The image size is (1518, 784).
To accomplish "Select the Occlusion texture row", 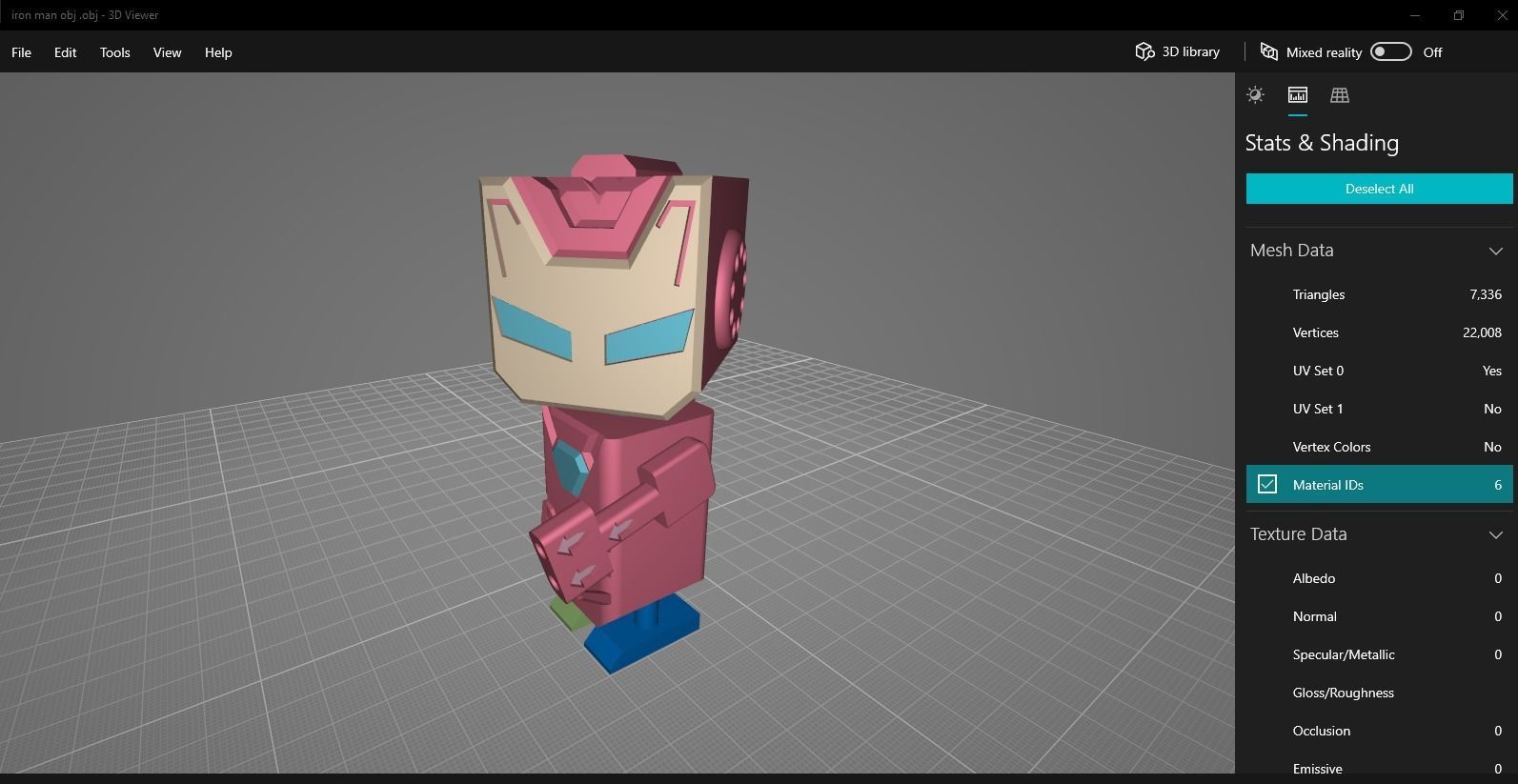I will tap(1379, 731).
